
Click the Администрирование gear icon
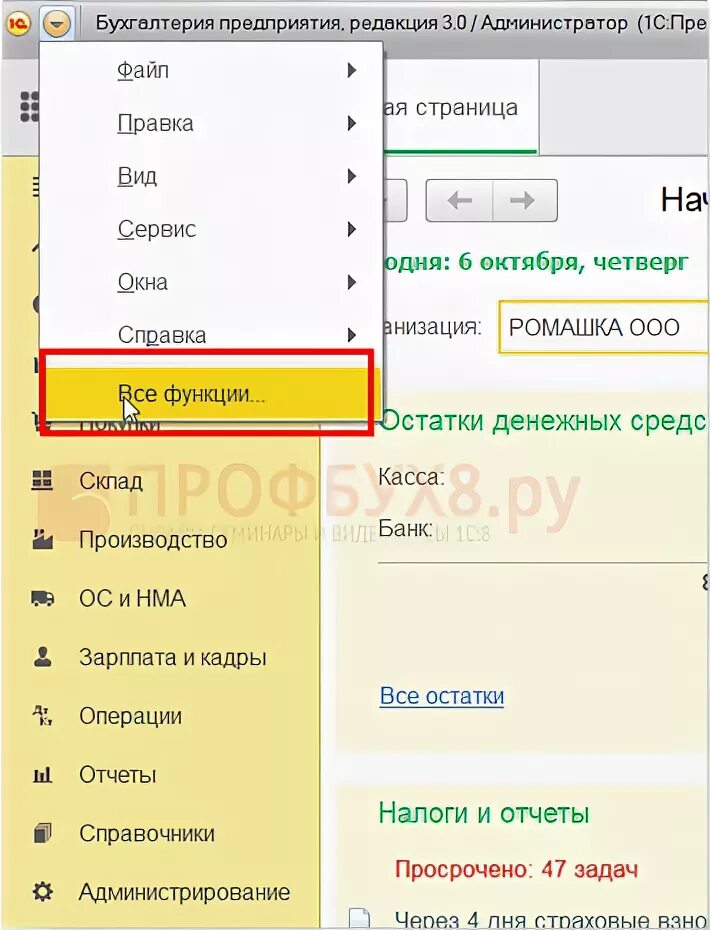42,891
